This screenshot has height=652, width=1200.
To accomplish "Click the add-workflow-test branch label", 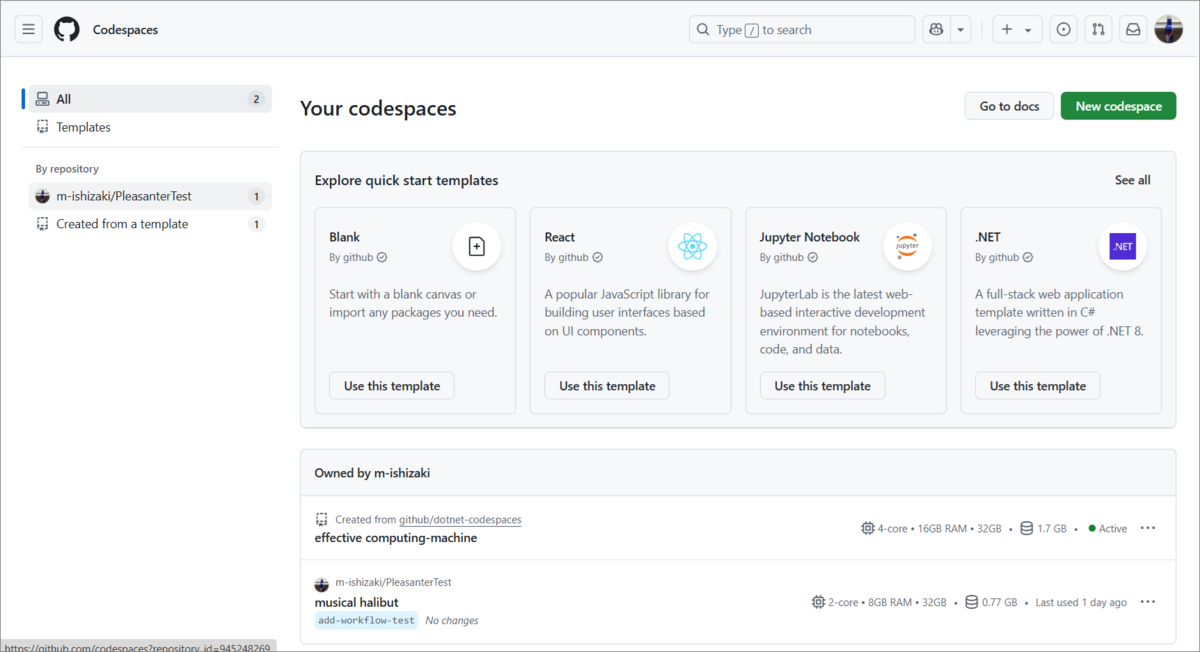I will coord(366,620).
